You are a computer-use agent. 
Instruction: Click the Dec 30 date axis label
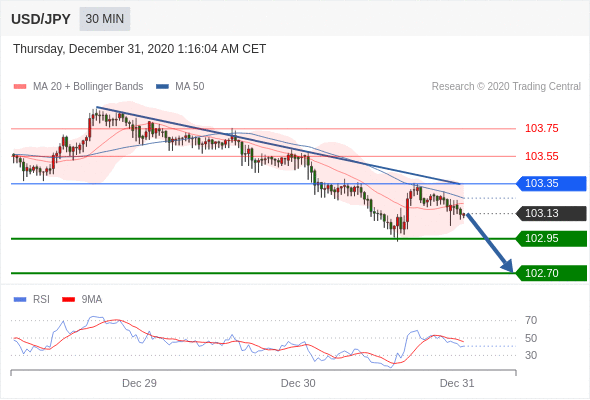click(298, 383)
